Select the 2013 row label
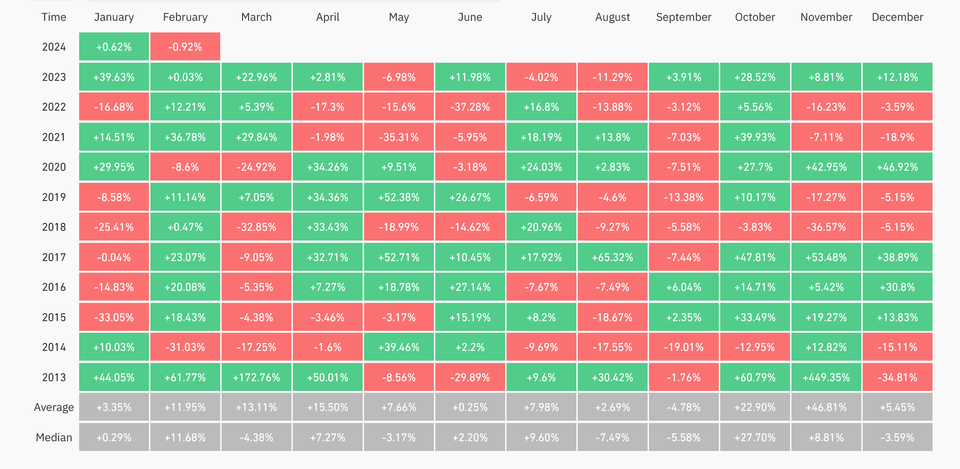 (x=54, y=378)
